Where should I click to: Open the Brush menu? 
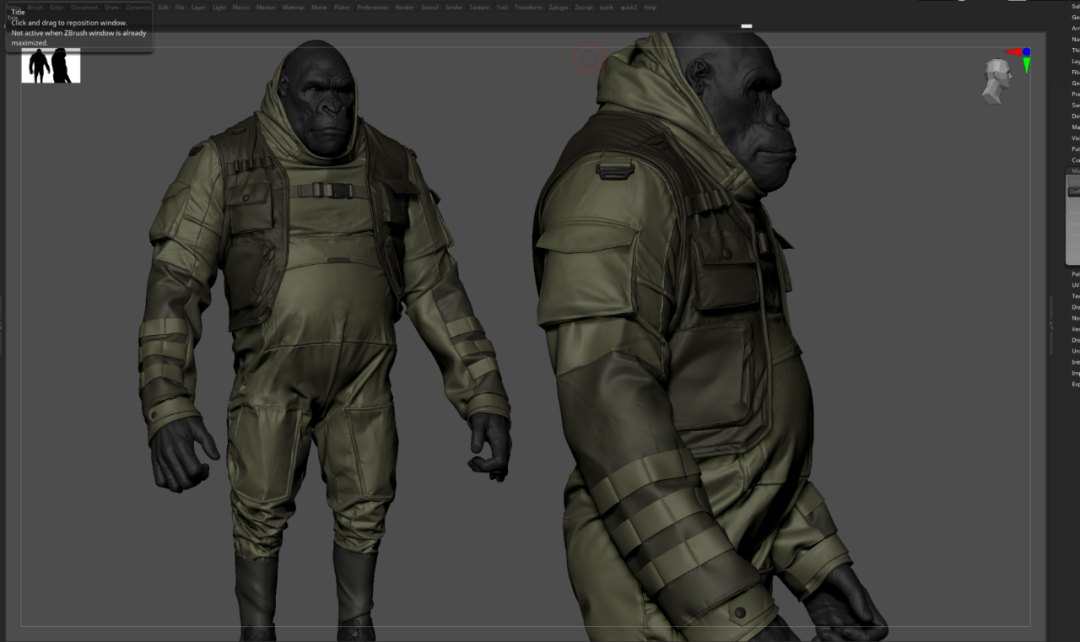point(35,8)
